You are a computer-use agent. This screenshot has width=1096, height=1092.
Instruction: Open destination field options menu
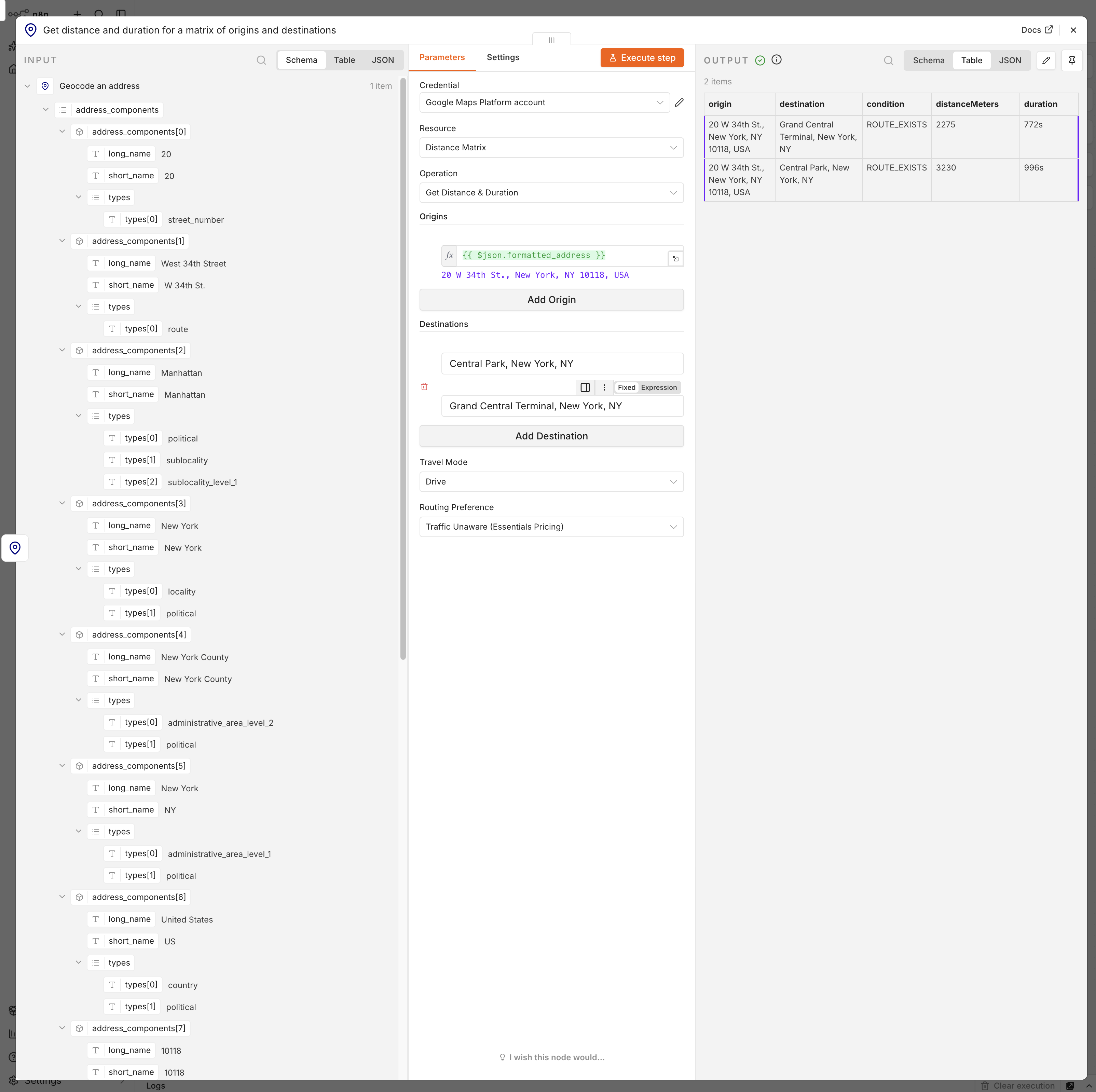tap(604, 387)
